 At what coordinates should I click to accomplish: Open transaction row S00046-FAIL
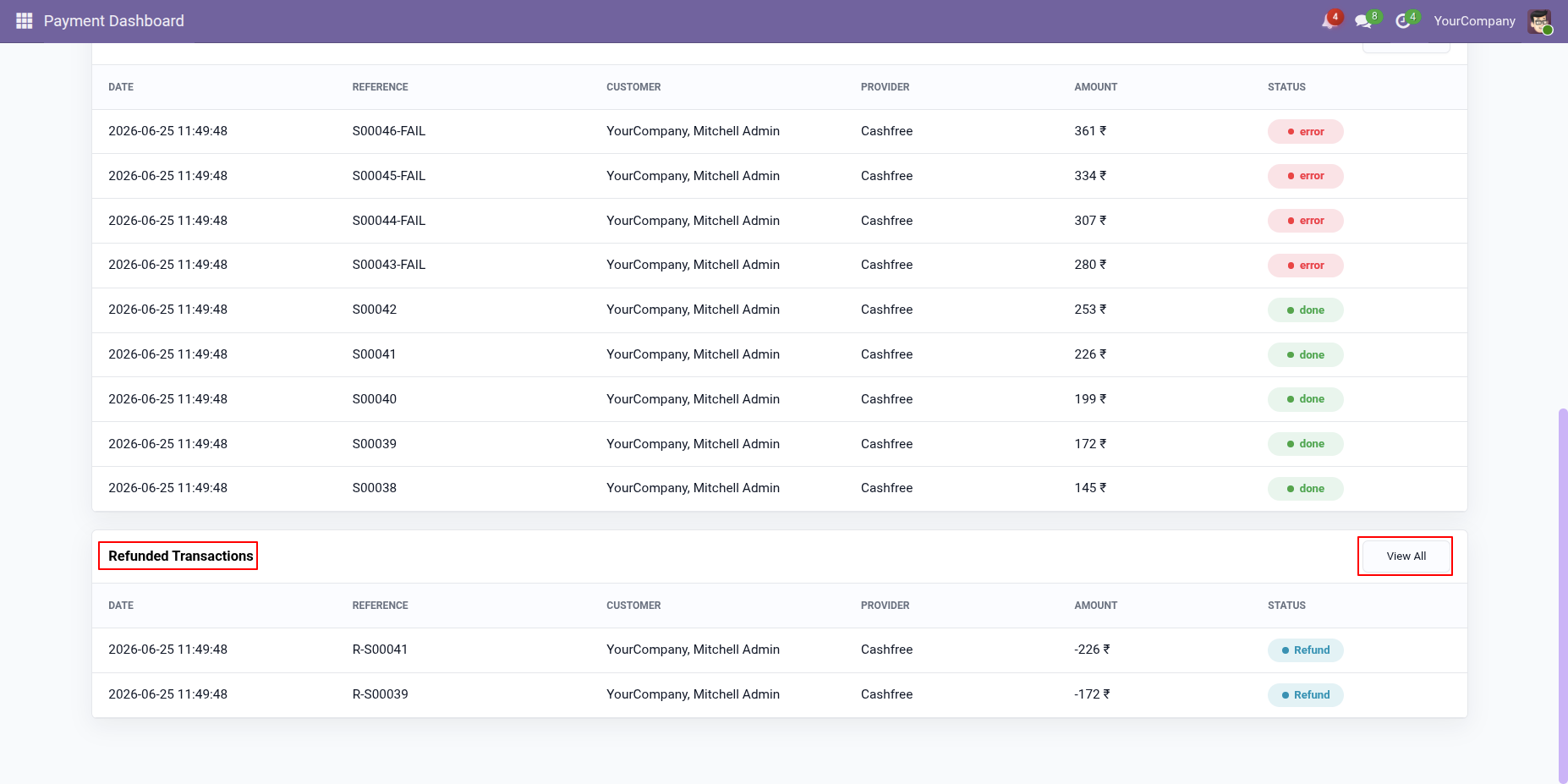click(x=779, y=131)
